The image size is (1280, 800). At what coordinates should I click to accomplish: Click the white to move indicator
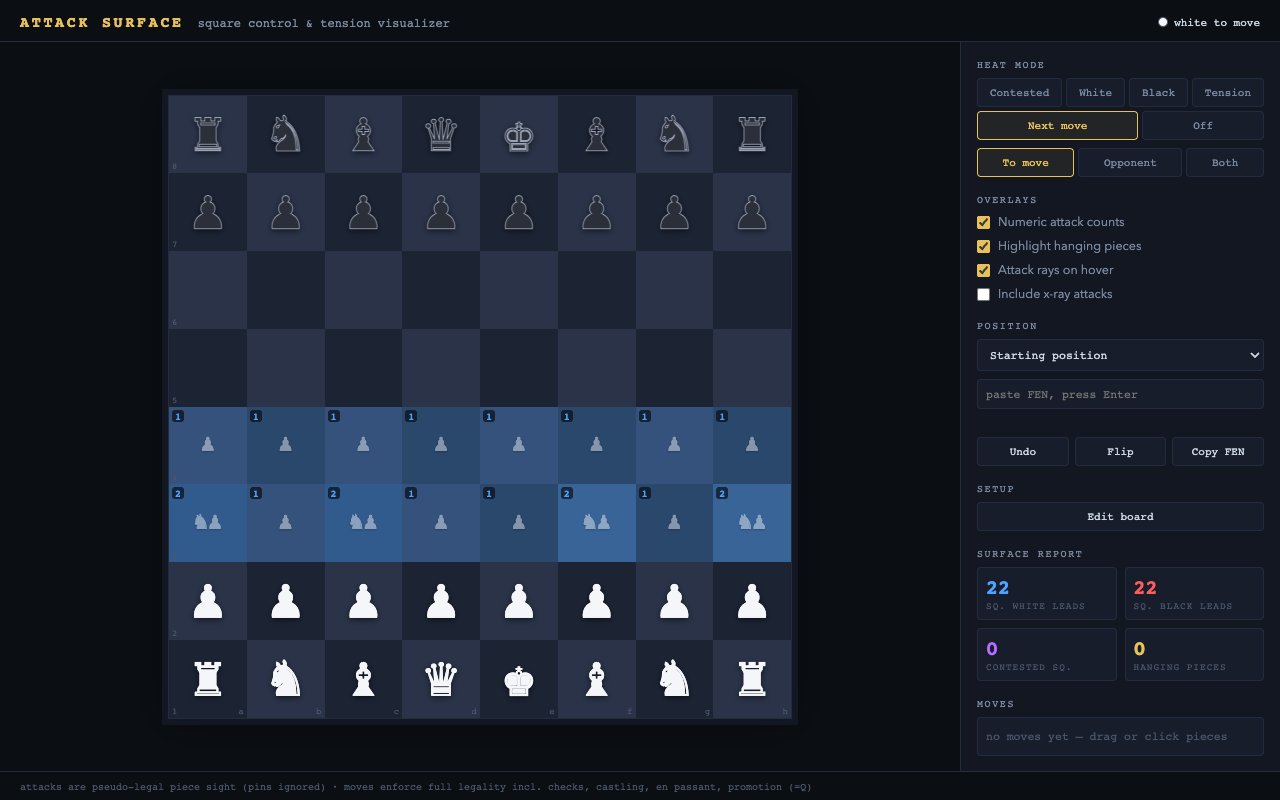[1209, 22]
